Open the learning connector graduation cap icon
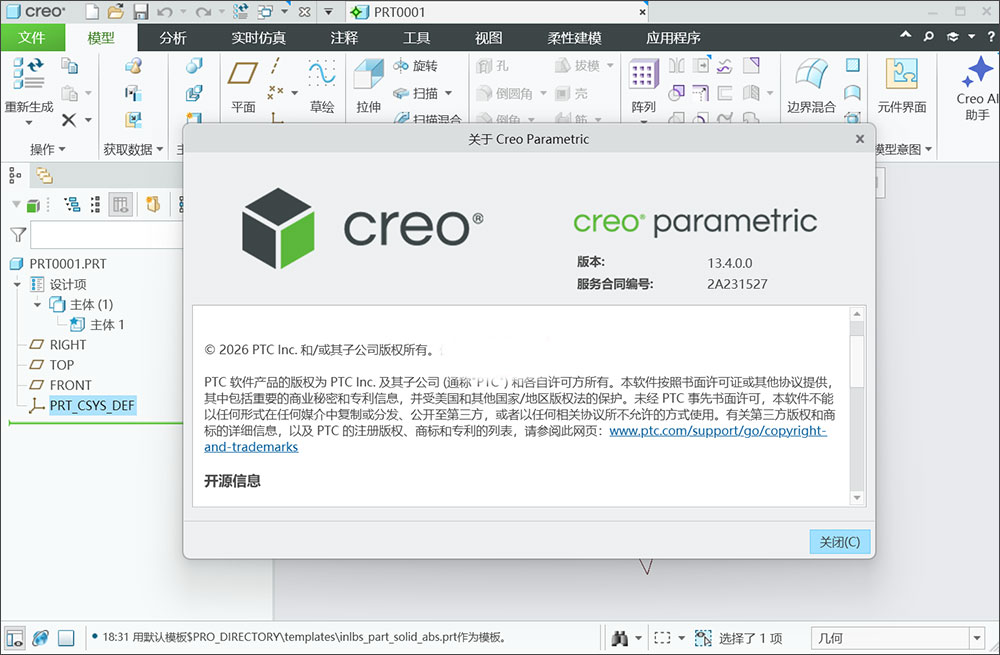The image size is (1000, 655). tap(953, 37)
